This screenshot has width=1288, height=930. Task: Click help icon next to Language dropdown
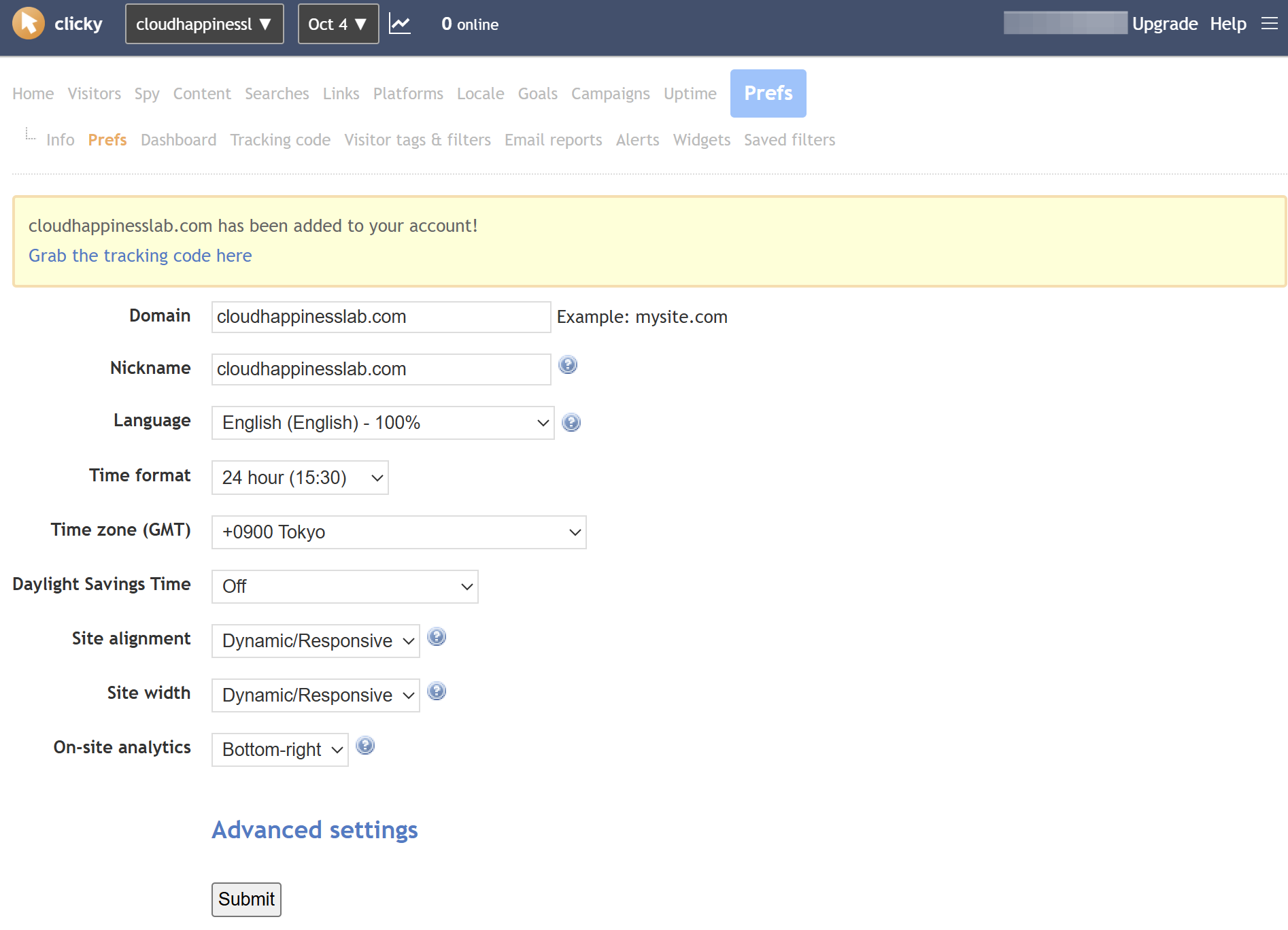coord(571,422)
